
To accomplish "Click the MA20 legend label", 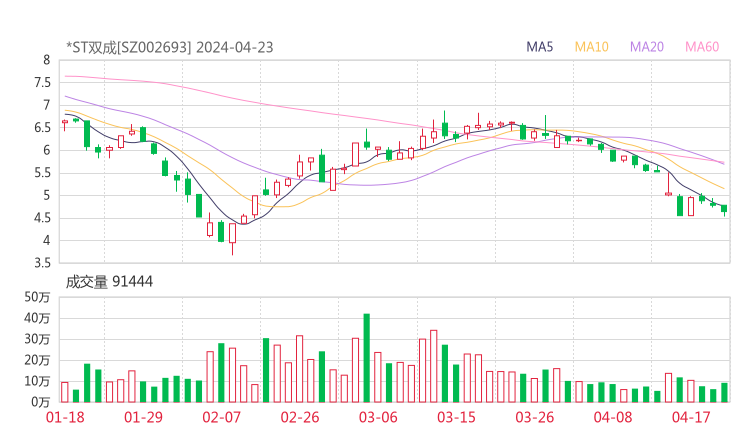I will (647, 47).
